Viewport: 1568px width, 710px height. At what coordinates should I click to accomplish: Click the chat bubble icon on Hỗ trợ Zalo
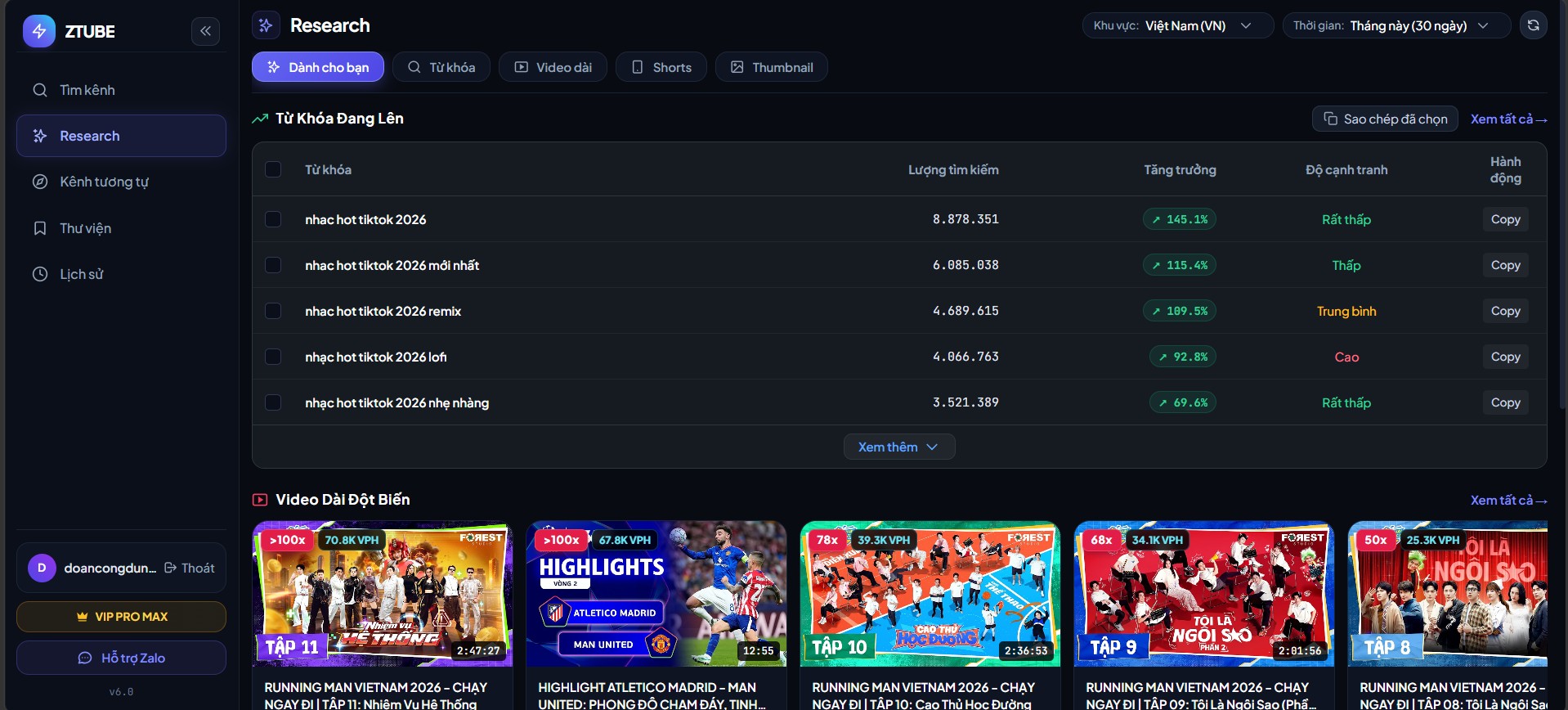[x=85, y=658]
